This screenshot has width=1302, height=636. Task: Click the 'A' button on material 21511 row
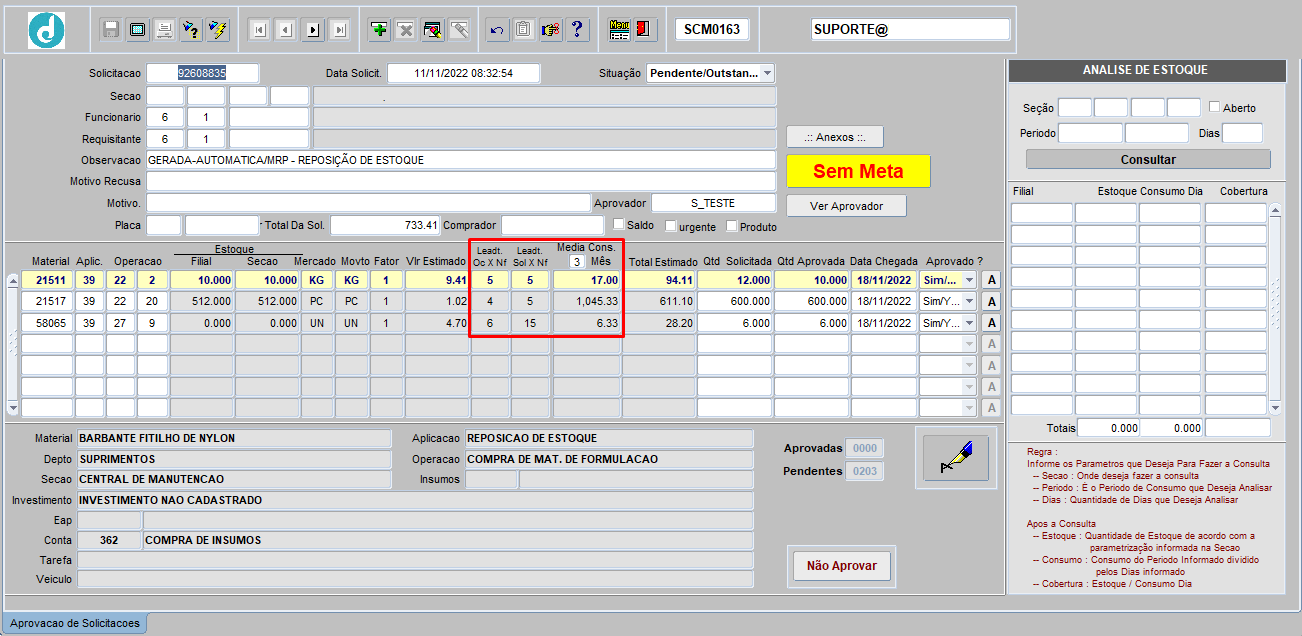pos(991,280)
